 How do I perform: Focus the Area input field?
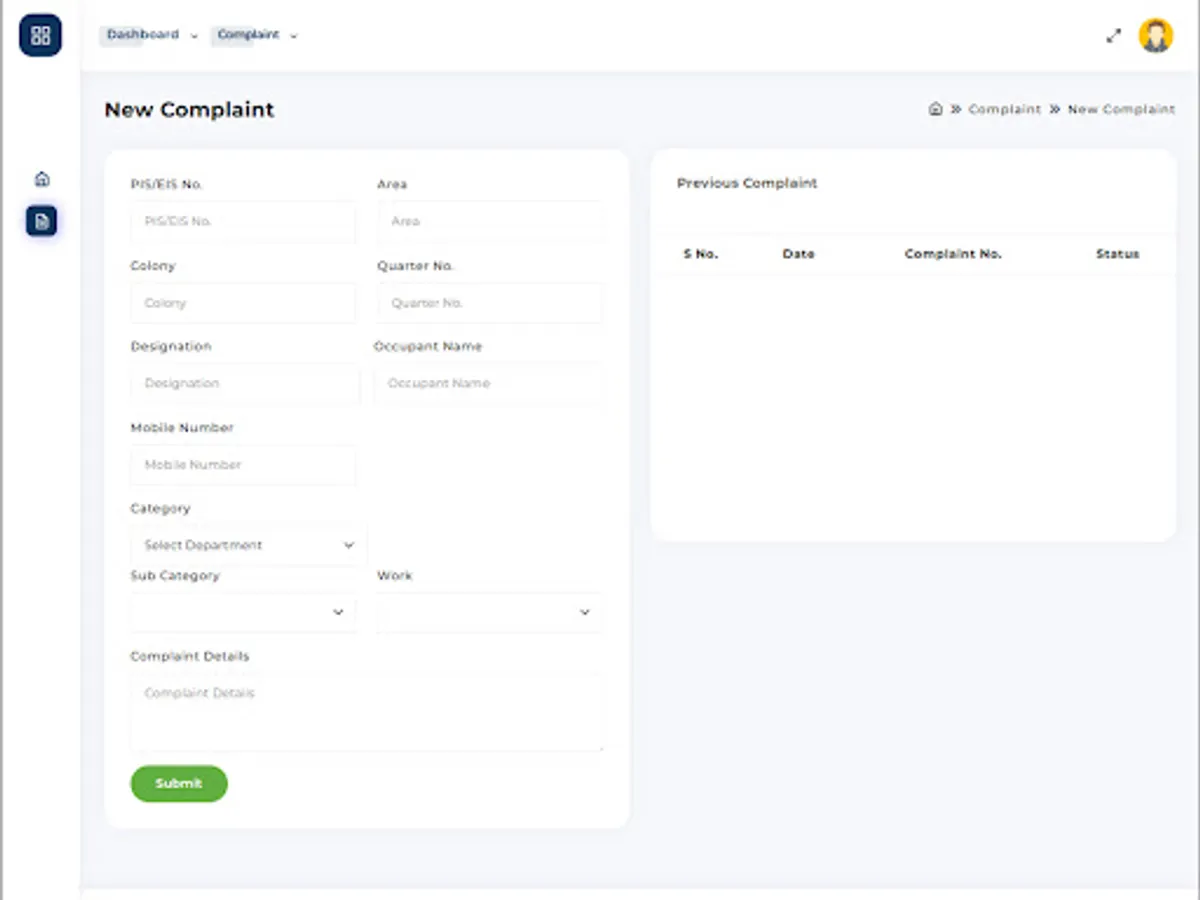489,222
